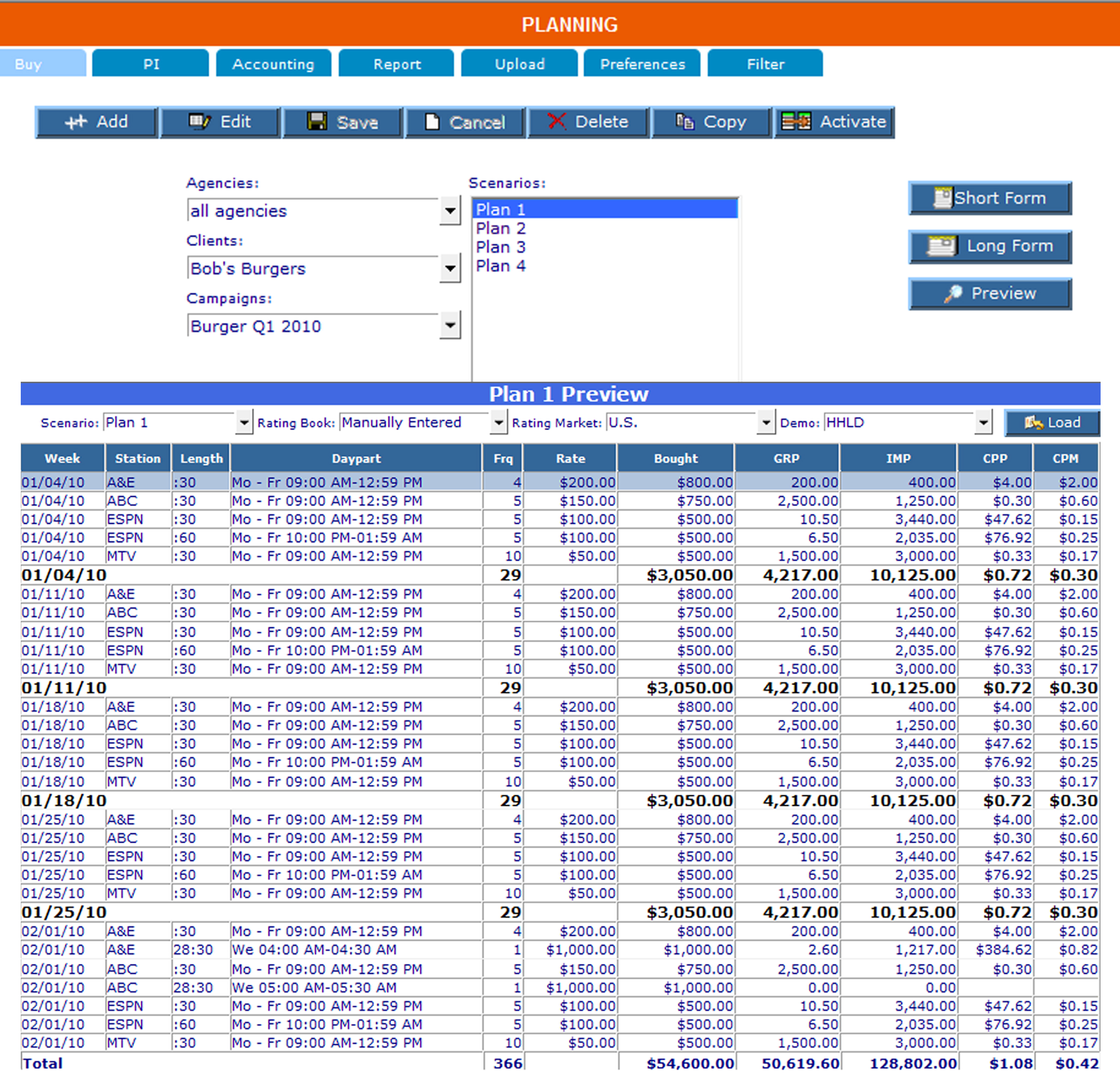Click the 01/11/10 weekly subtotal row
Screen dimensions: 1120x1087
coord(560,688)
